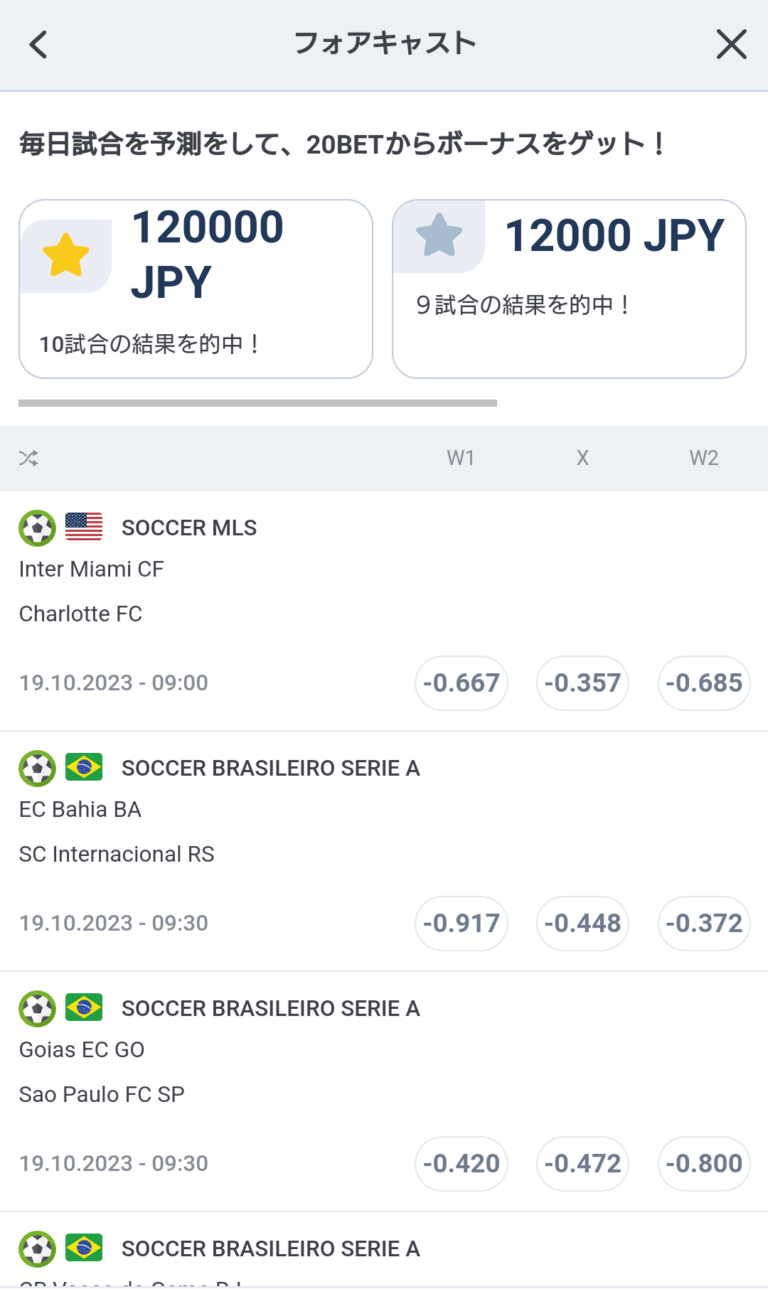Close the forecast panel with the X icon
This screenshot has width=768, height=1289.
click(x=731, y=44)
